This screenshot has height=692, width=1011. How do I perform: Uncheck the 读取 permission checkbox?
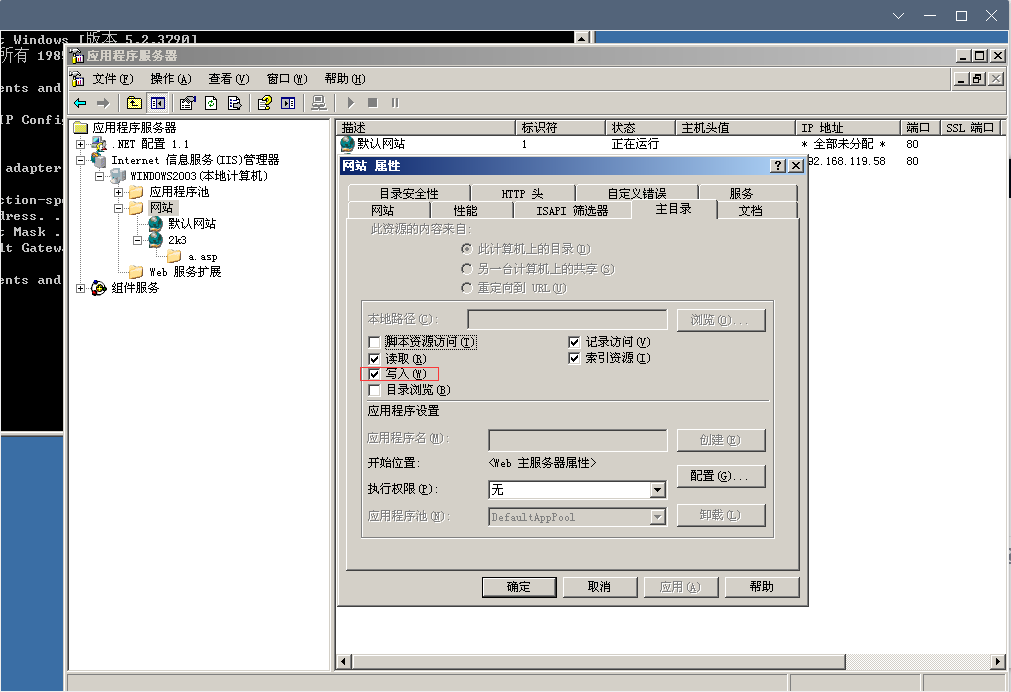(376, 358)
